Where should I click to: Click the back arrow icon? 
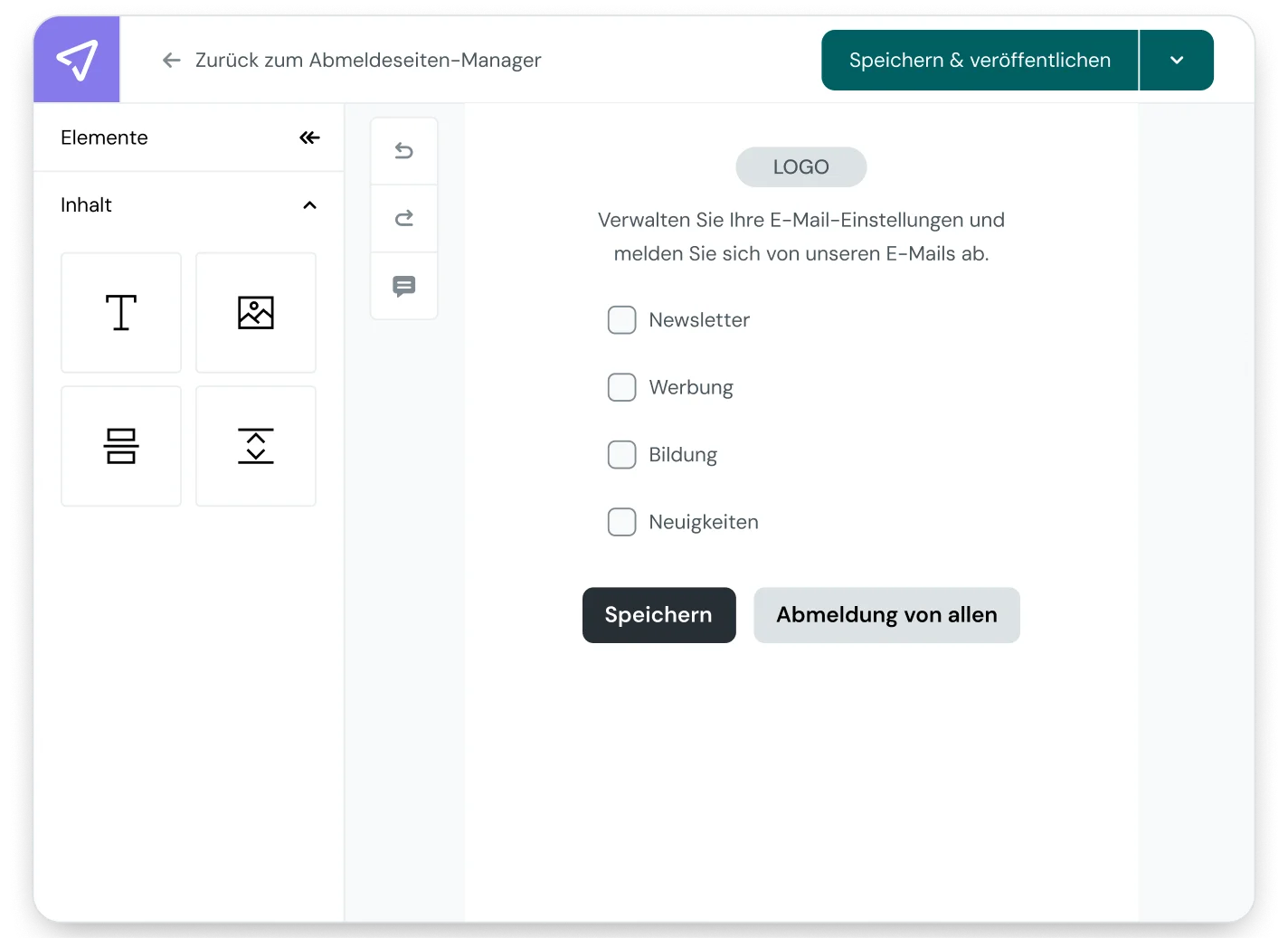[171, 60]
